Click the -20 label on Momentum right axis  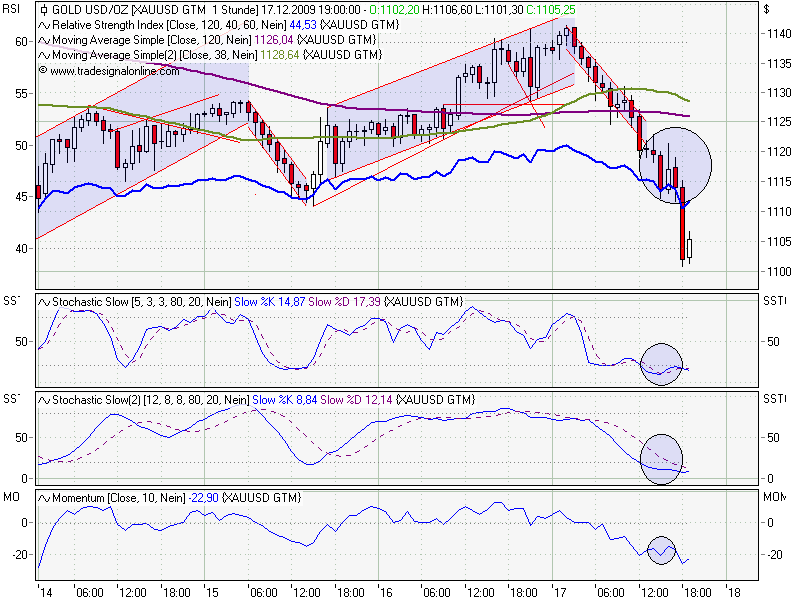[x=774, y=555]
